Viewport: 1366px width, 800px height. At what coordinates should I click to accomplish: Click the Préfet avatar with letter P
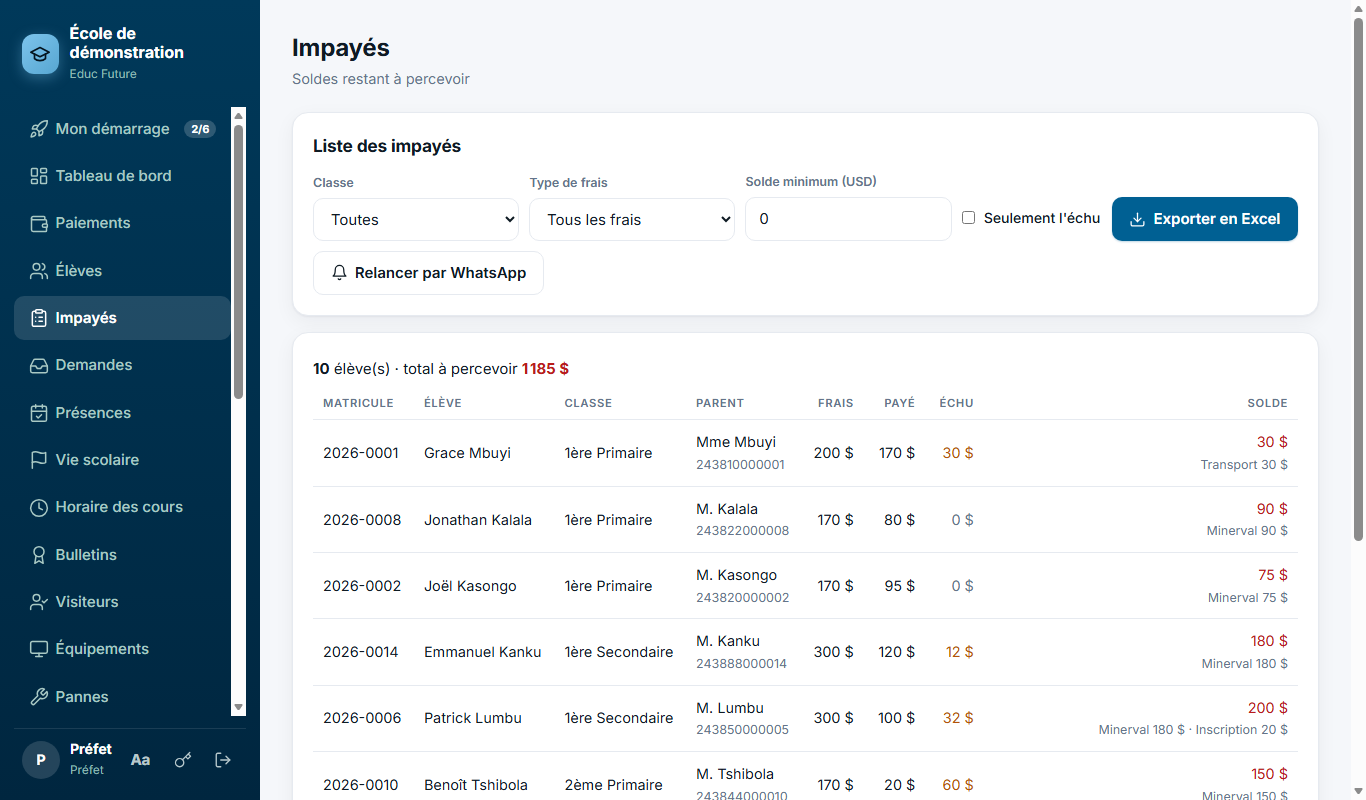click(x=41, y=760)
